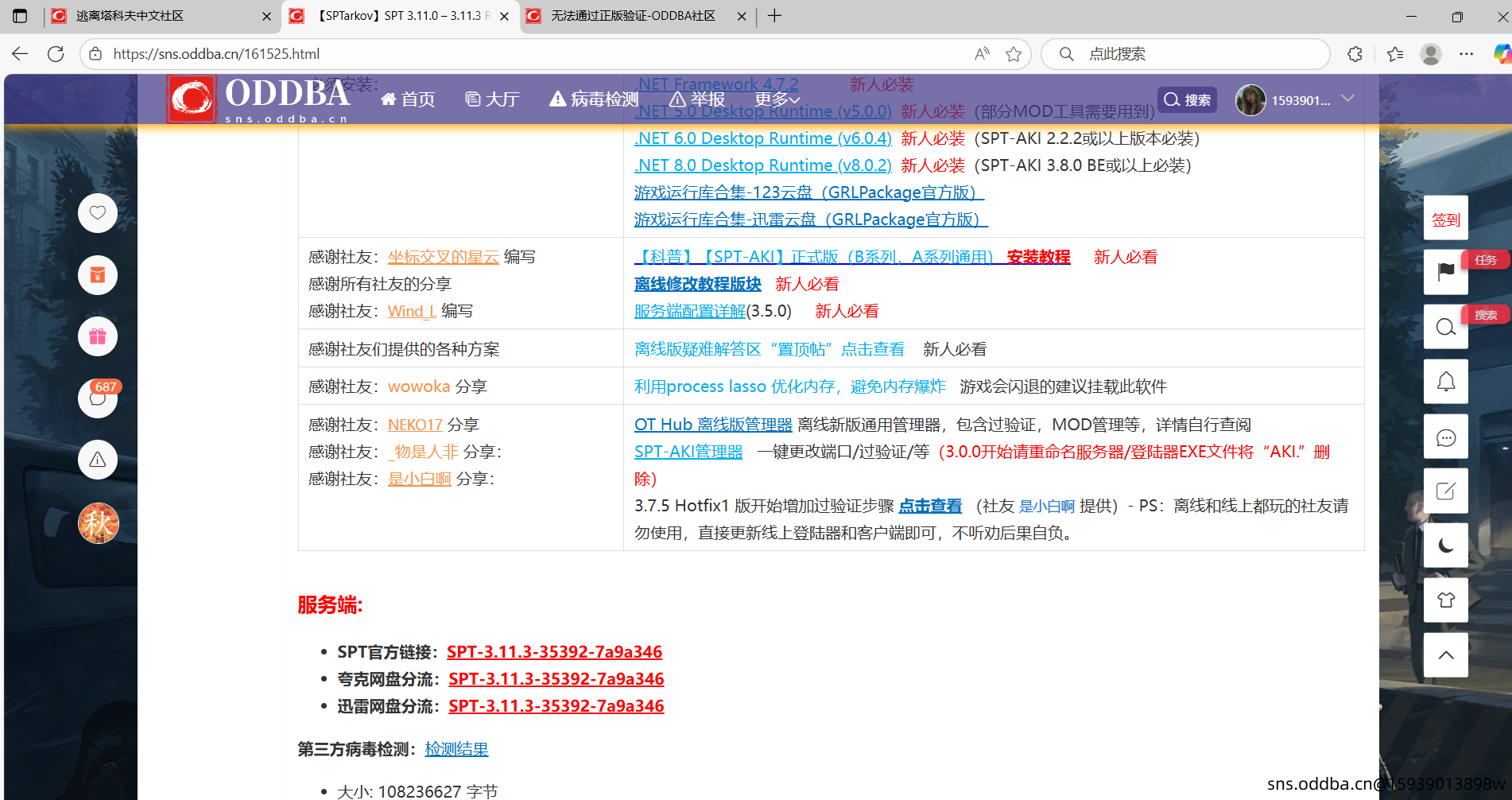Image resolution: width=1512 pixels, height=800 pixels.
Task: Open the author avatar with 秋 character
Action: 98,523
